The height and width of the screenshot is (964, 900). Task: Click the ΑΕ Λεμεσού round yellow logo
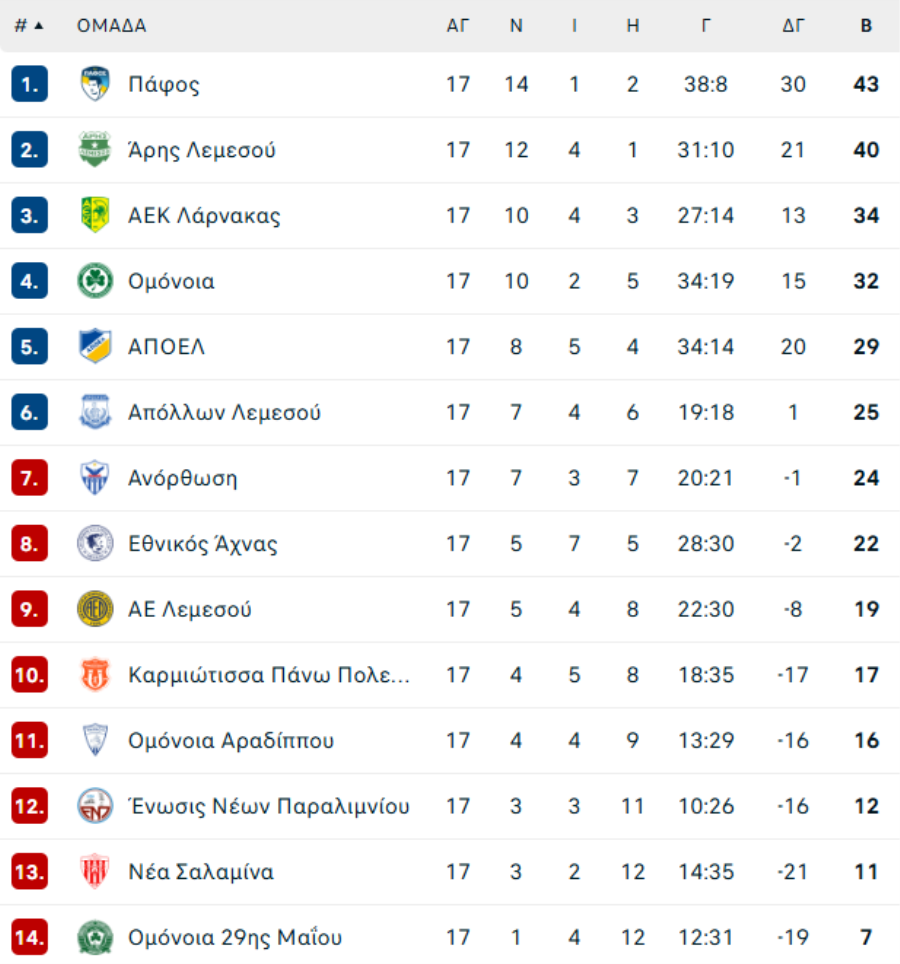95,609
